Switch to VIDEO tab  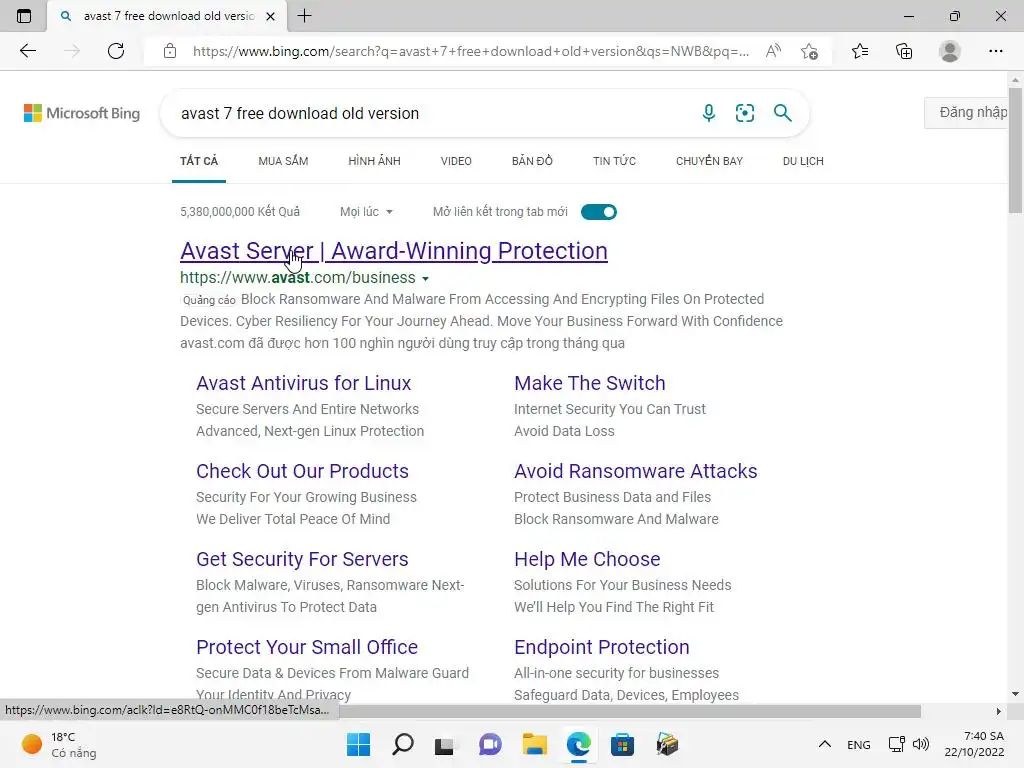click(456, 161)
